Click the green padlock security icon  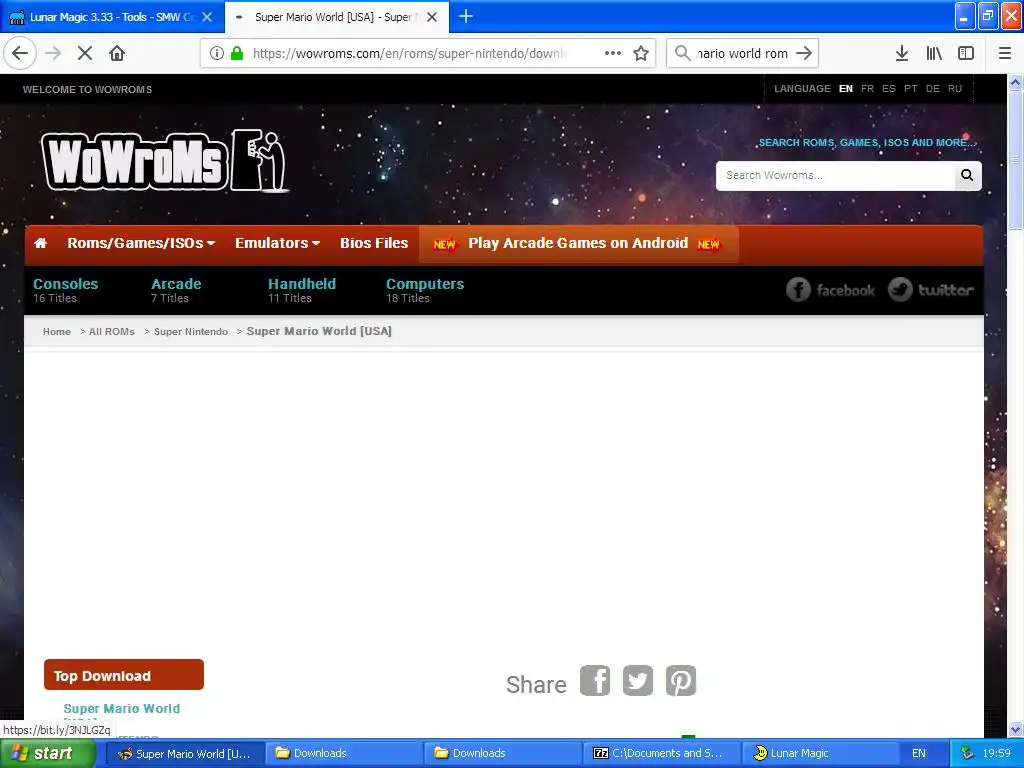237,53
